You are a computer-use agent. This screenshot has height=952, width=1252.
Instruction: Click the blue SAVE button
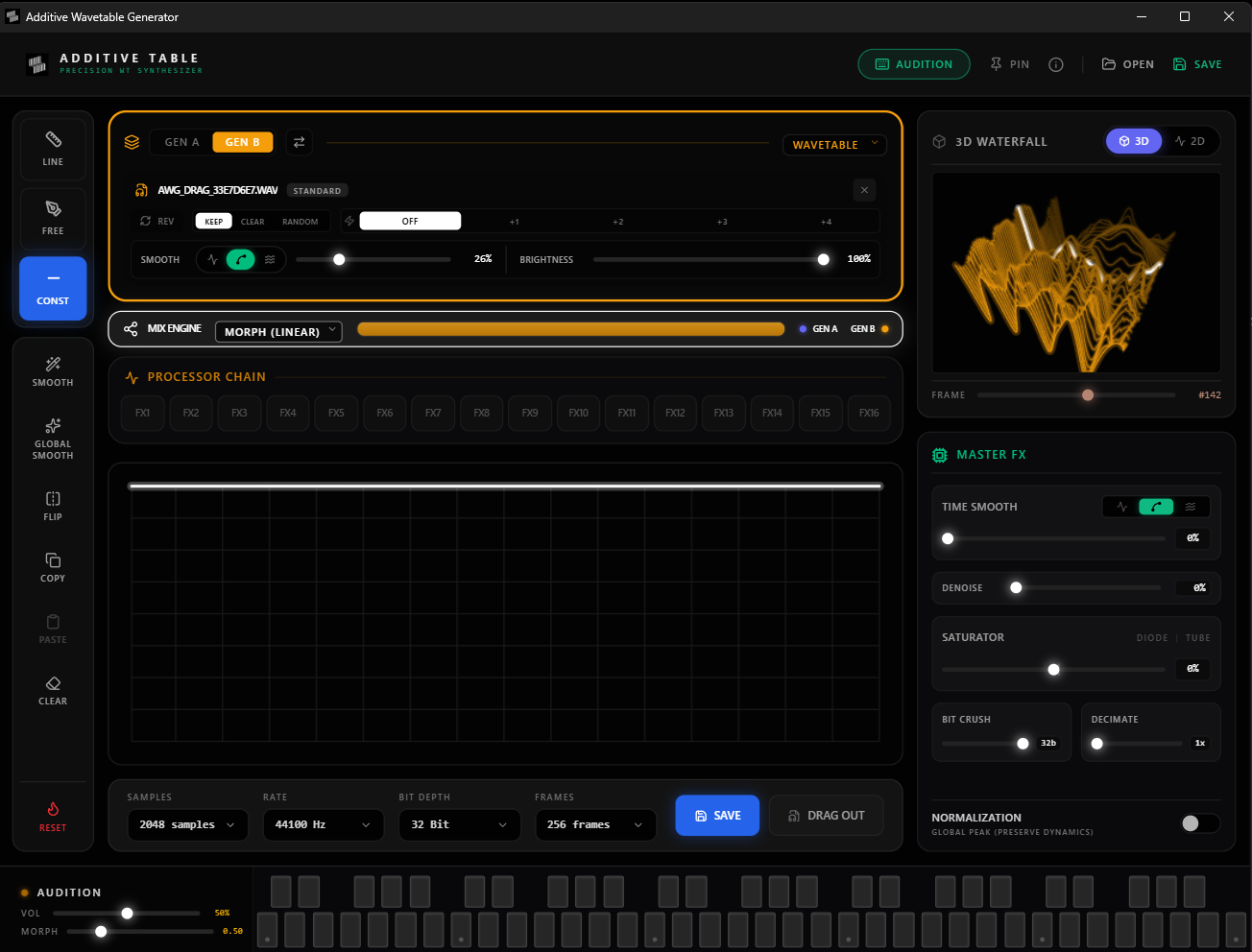coord(717,816)
